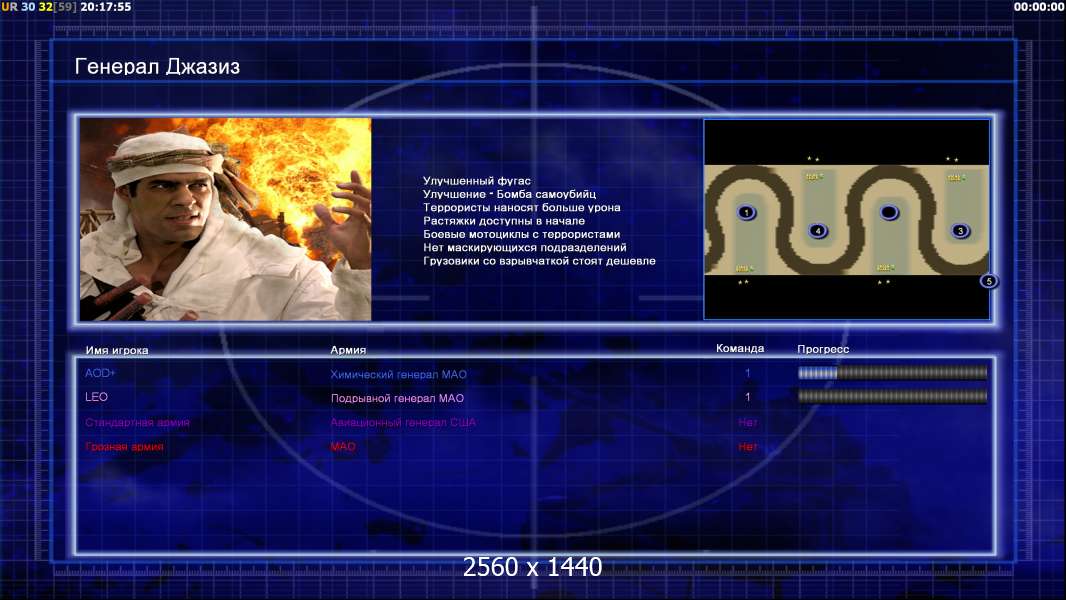Click the title text 'Генерал Джазиз'
Viewport: 1066px width, 600px height.
157,67
